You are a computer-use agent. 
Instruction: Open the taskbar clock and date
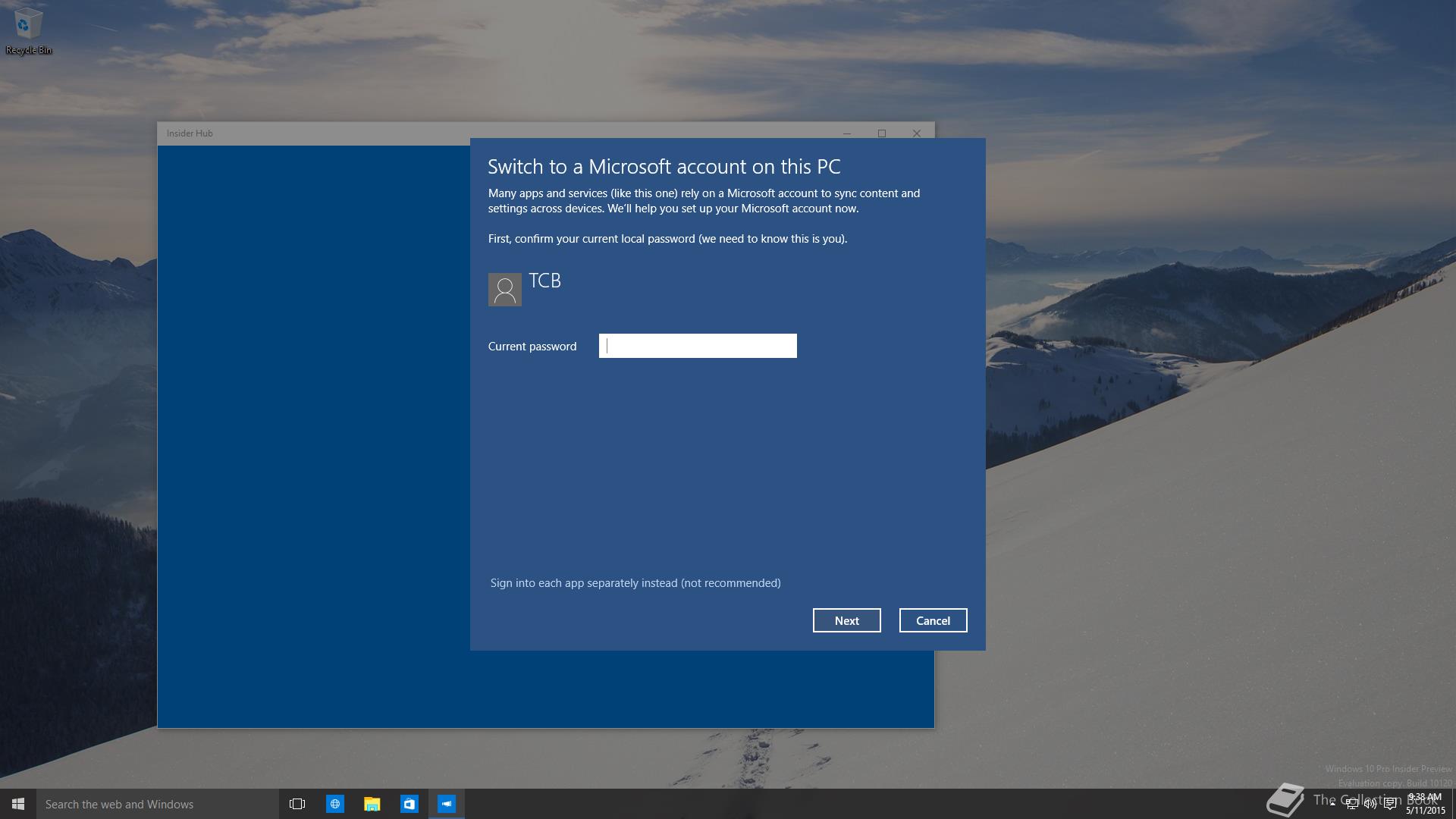pos(1426,804)
